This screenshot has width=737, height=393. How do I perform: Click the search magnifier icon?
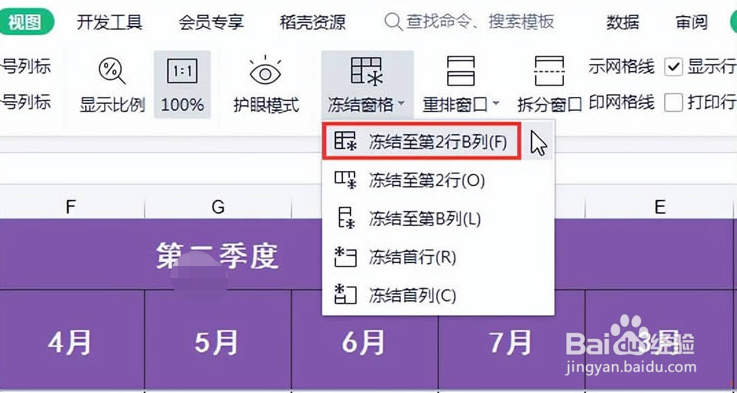tap(393, 22)
